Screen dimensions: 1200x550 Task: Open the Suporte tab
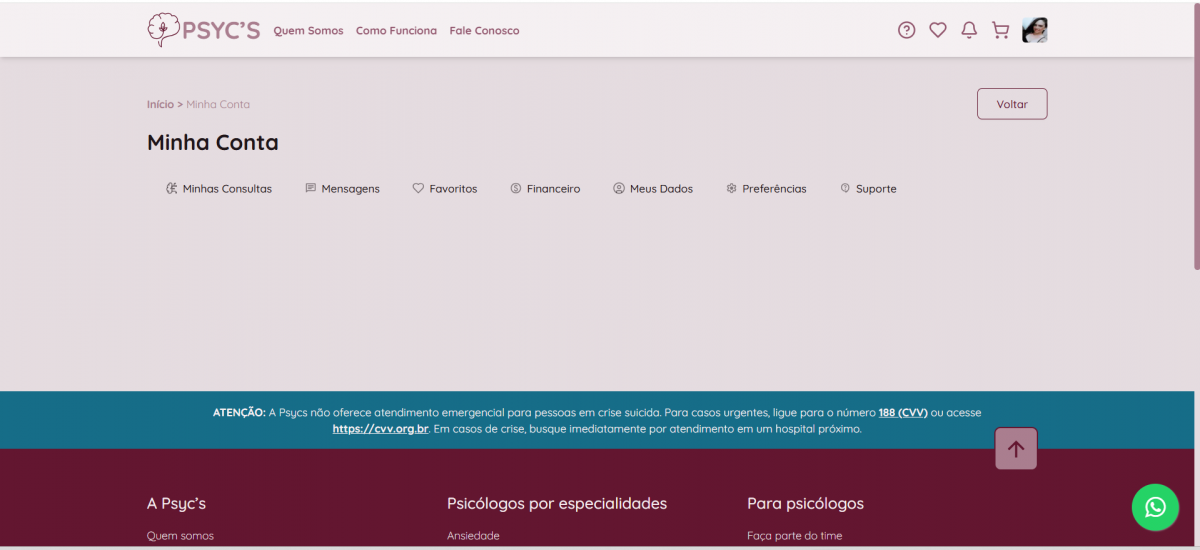(x=868, y=189)
